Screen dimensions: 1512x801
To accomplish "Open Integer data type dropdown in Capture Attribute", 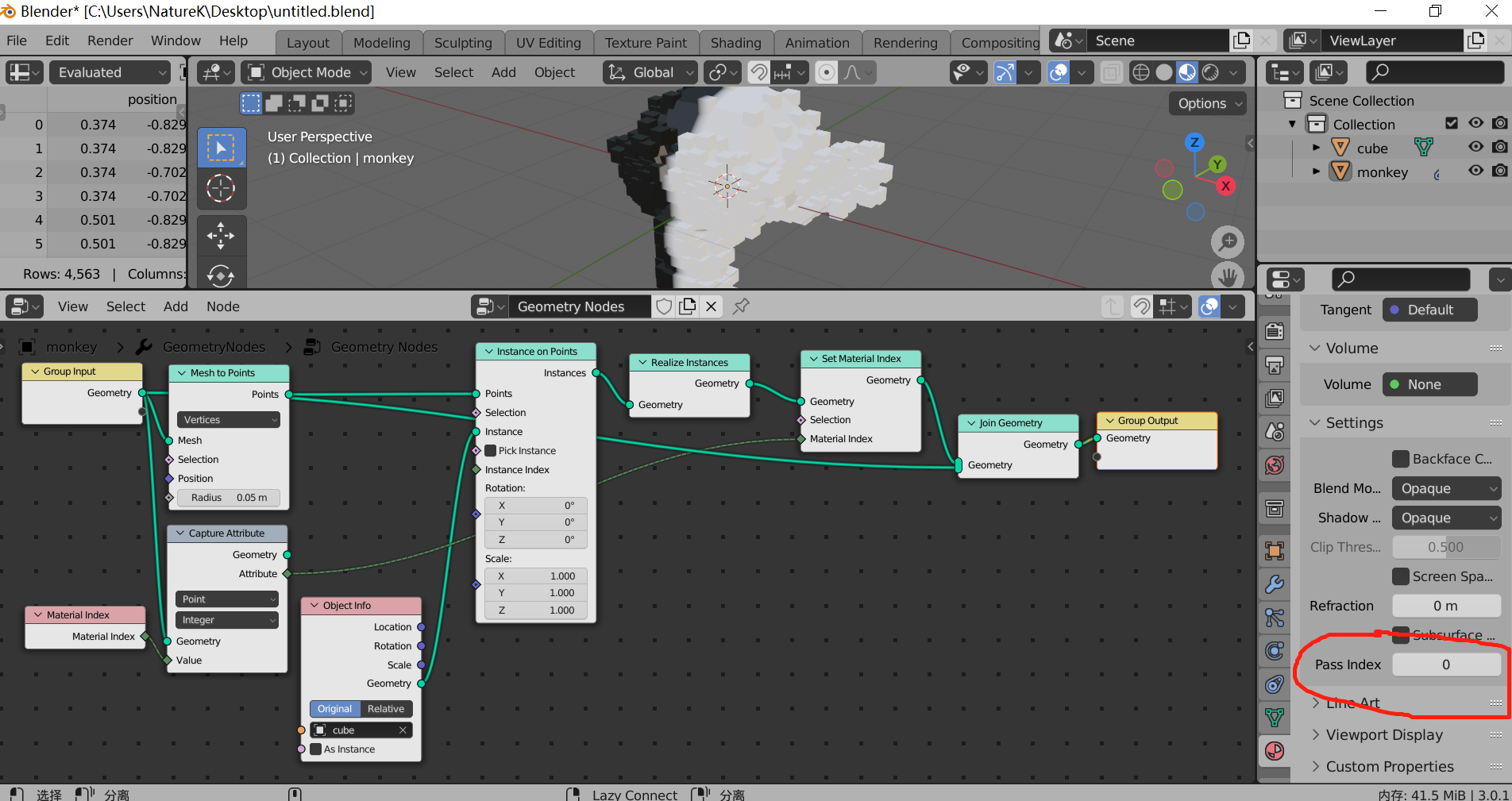I will (x=227, y=620).
